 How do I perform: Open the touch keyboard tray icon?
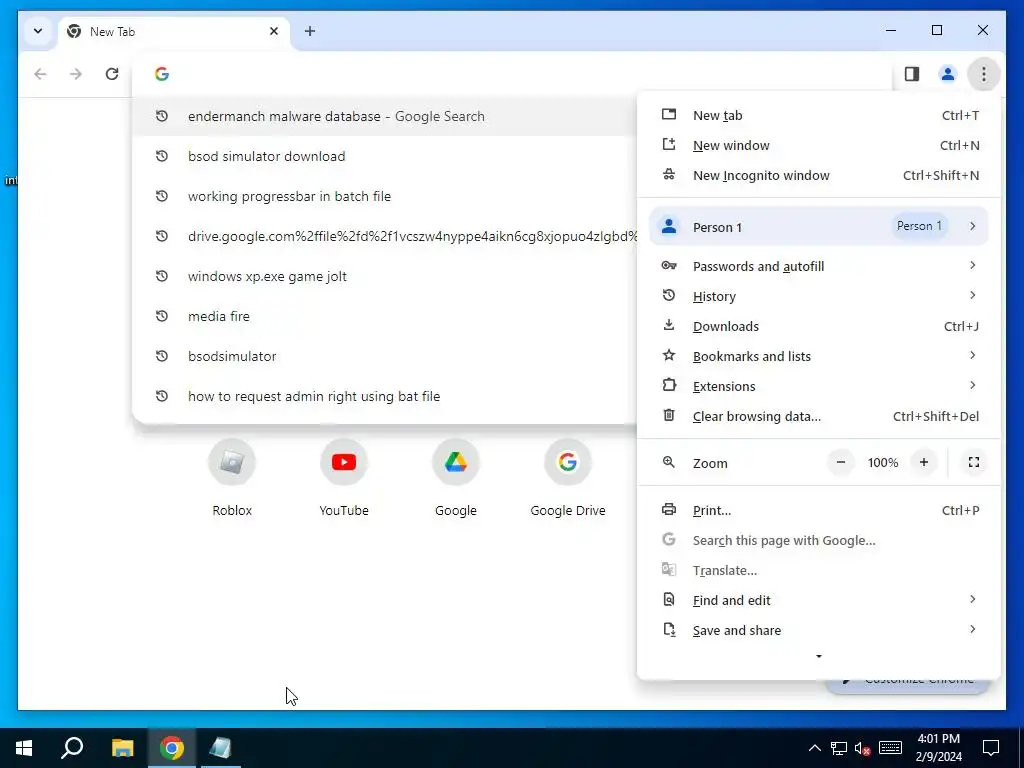point(890,748)
